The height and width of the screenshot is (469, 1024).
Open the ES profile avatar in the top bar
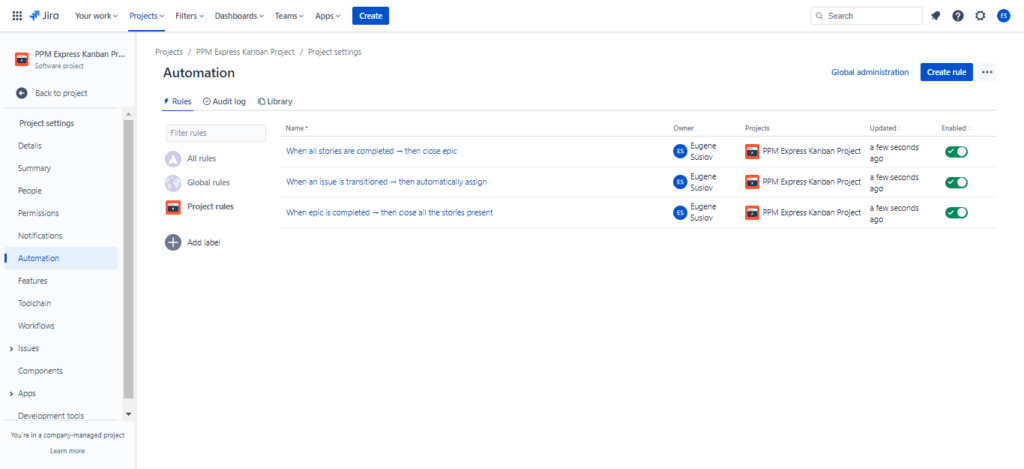[1004, 16]
